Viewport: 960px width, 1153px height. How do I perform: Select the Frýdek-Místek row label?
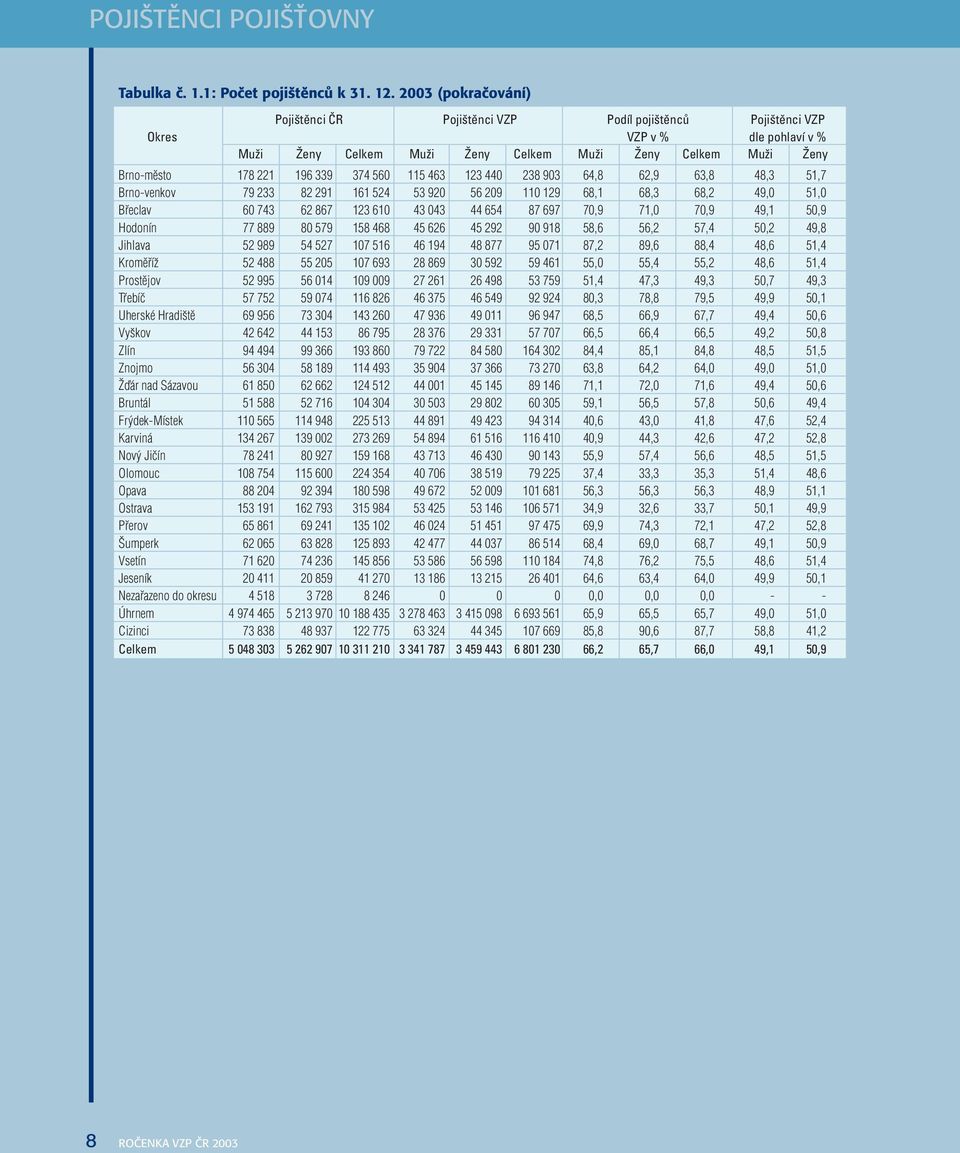(x=151, y=421)
